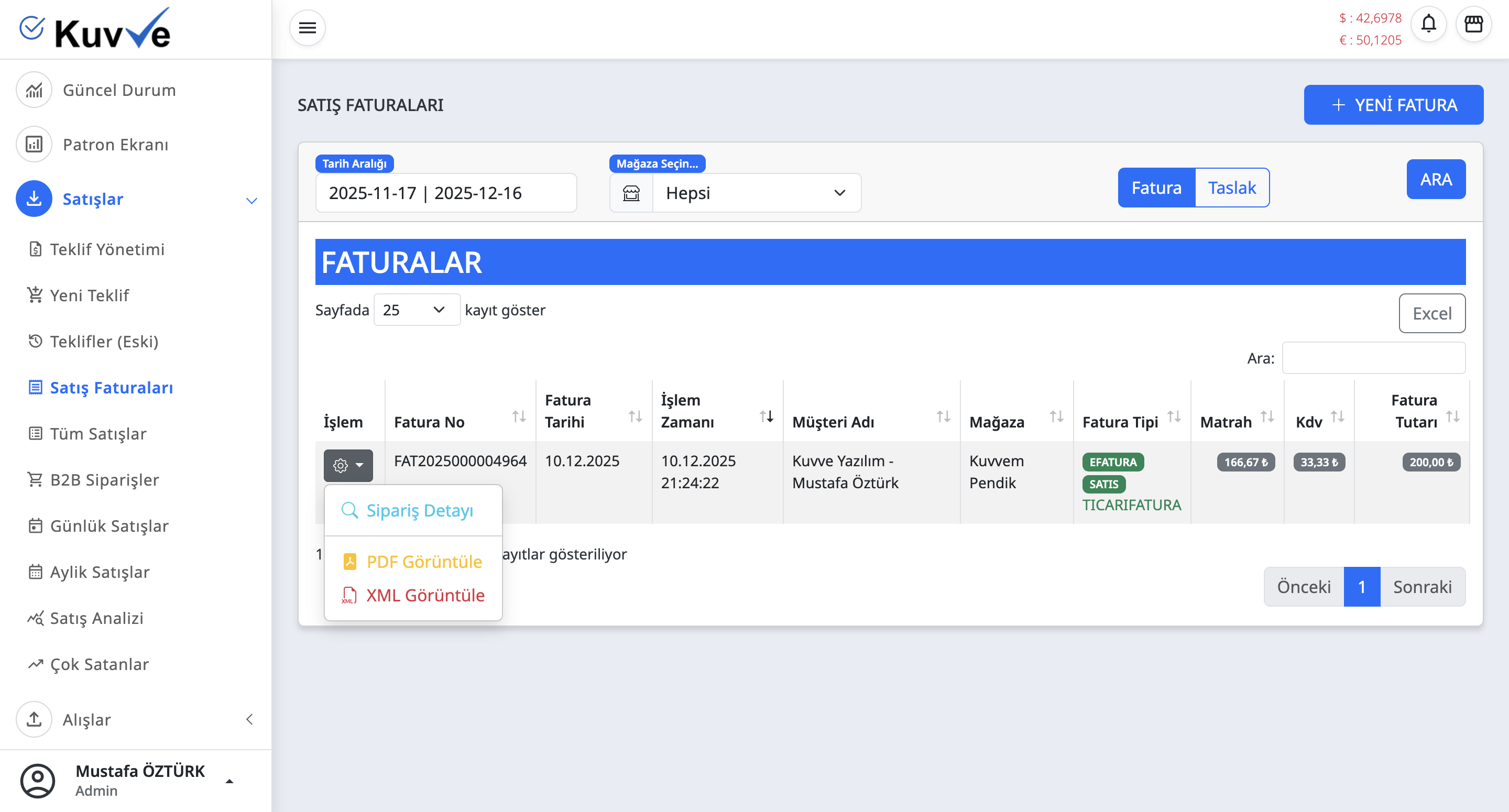Switch to Taslak view
The width and height of the screenshot is (1509, 812).
(x=1232, y=187)
